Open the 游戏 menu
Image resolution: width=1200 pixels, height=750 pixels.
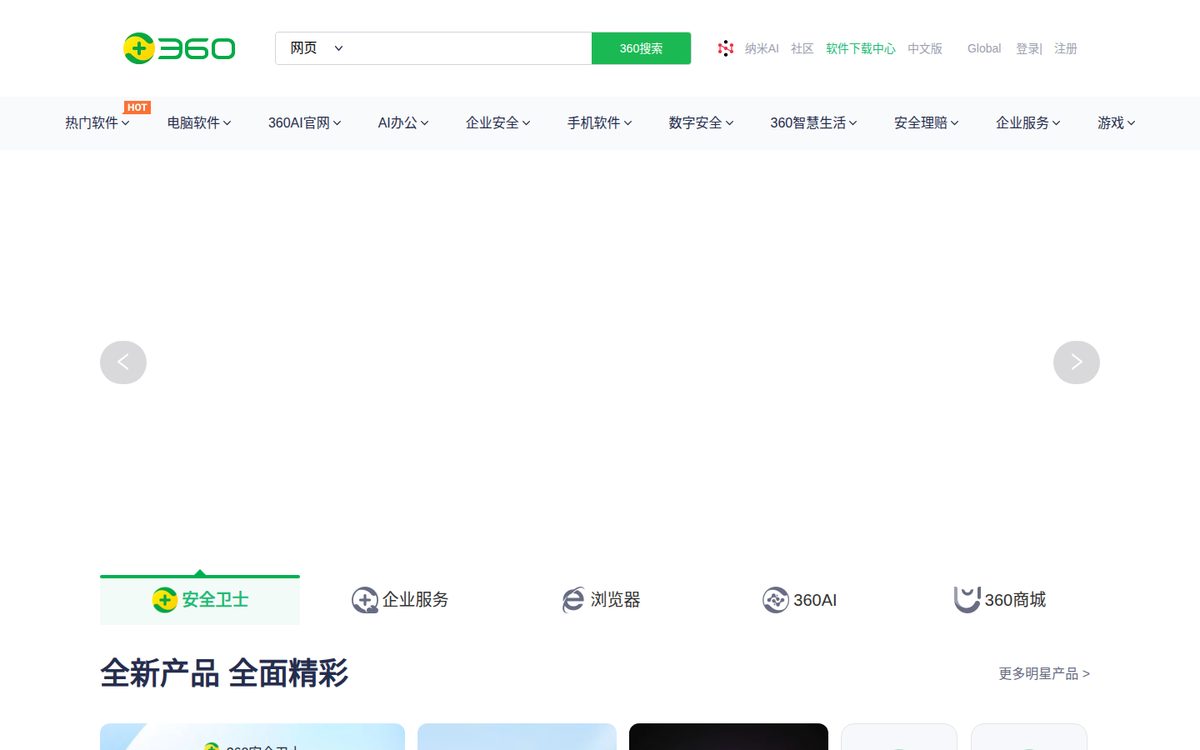pos(1116,123)
